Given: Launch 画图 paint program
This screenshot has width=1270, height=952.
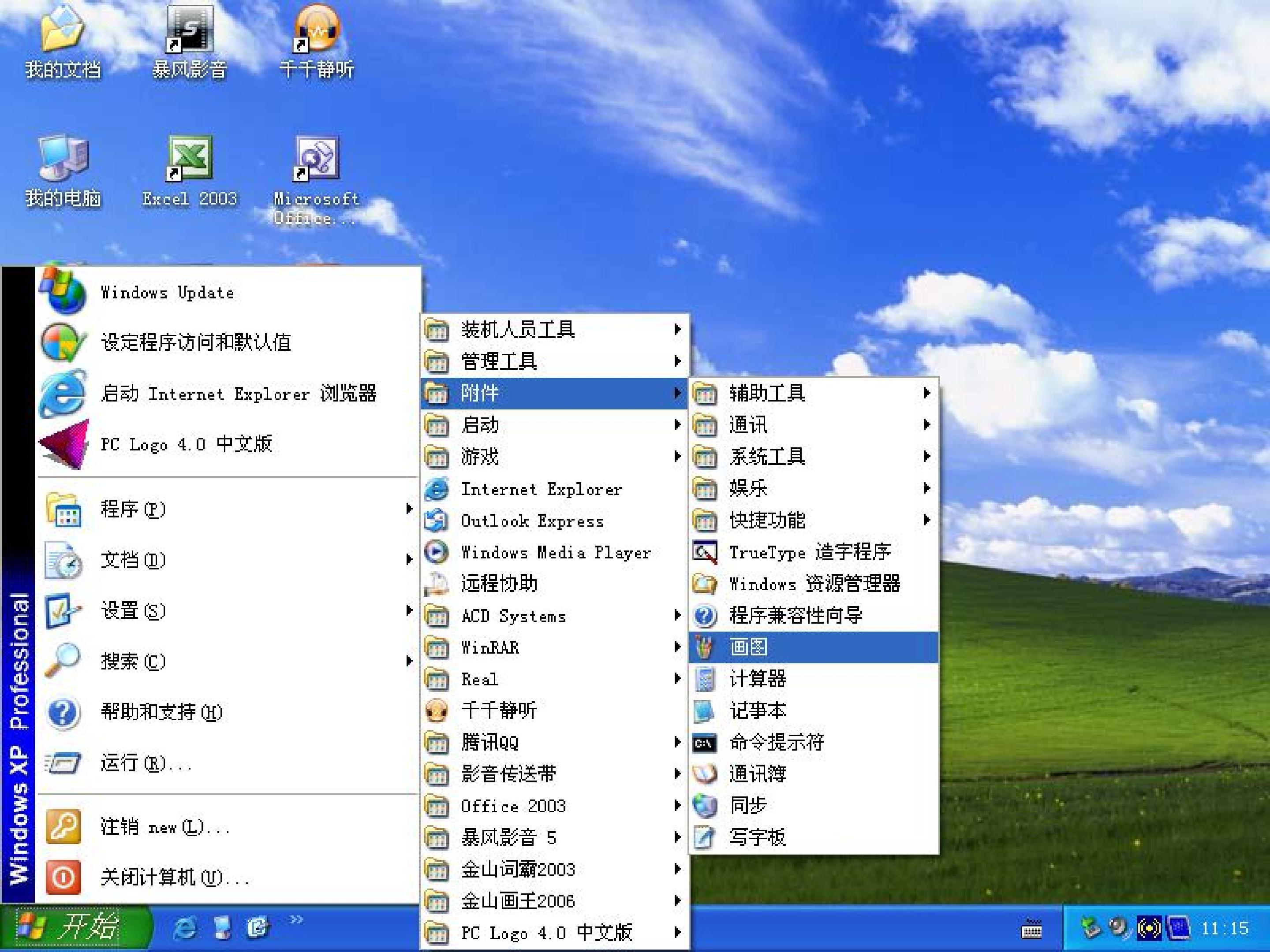Looking at the screenshot, I should pos(814,647).
